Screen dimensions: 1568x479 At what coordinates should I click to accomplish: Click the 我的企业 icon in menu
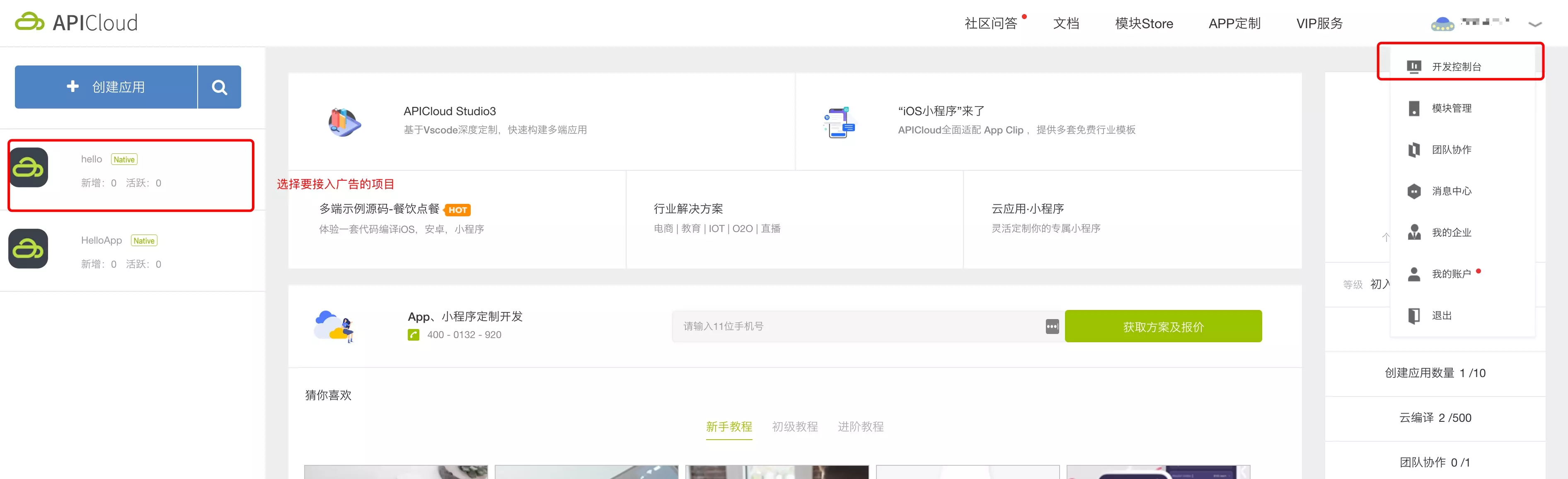pos(1414,232)
